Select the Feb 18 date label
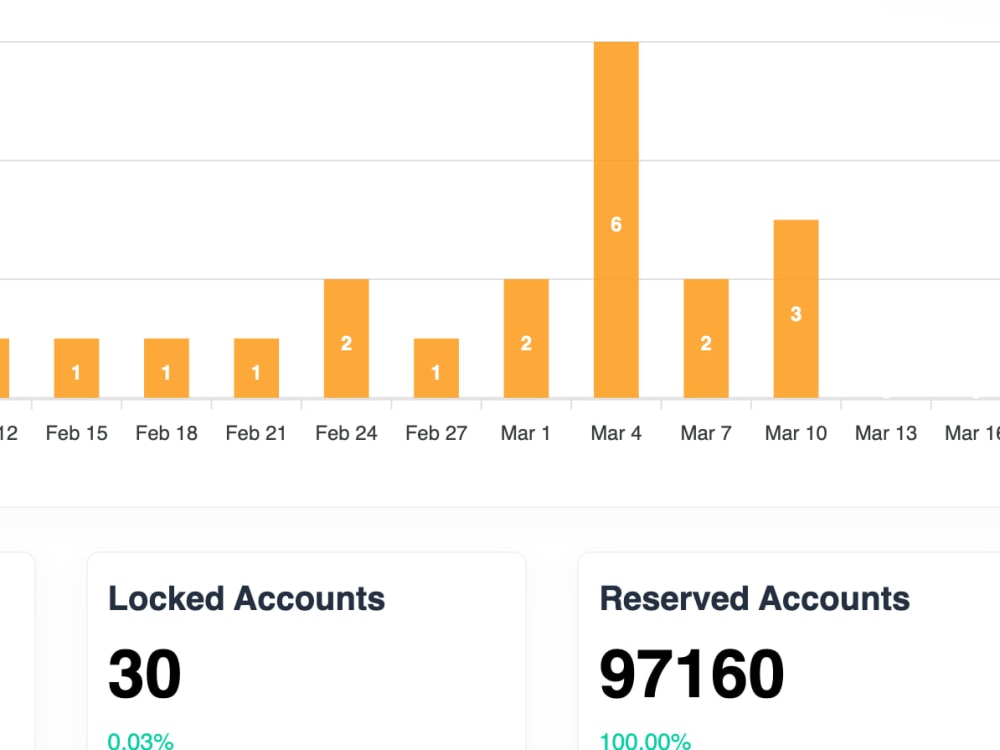The height and width of the screenshot is (750, 1000). tap(166, 432)
